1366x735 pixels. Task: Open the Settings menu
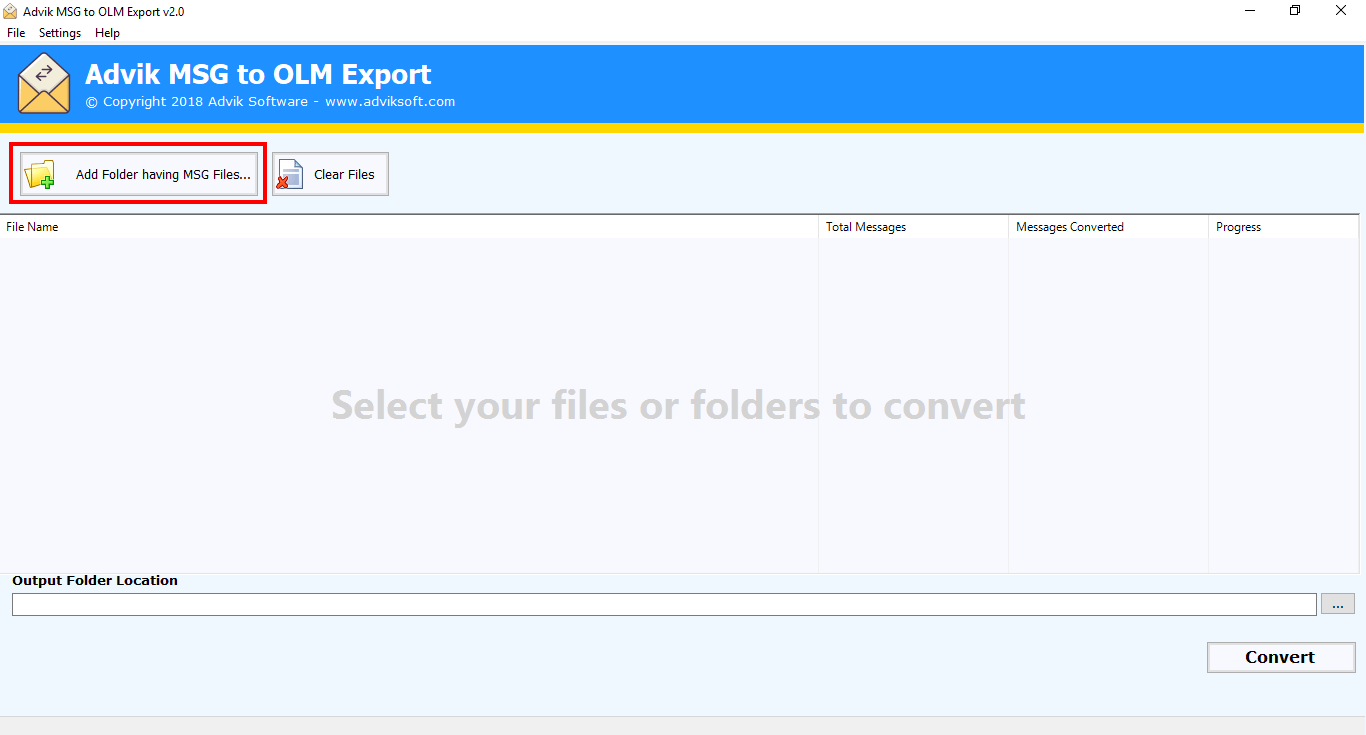click(x=60, y=33)
